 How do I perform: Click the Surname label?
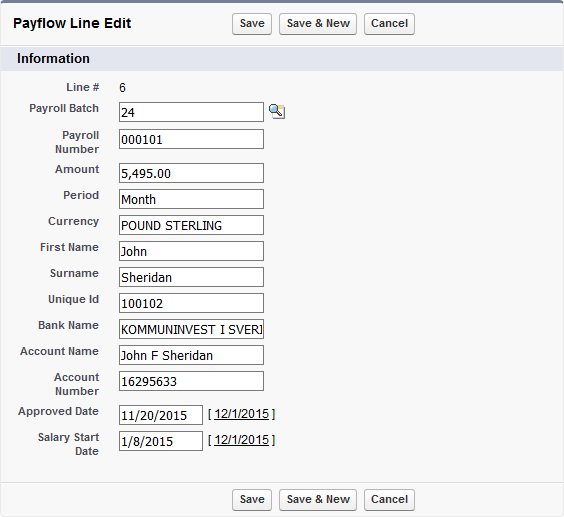74,273
